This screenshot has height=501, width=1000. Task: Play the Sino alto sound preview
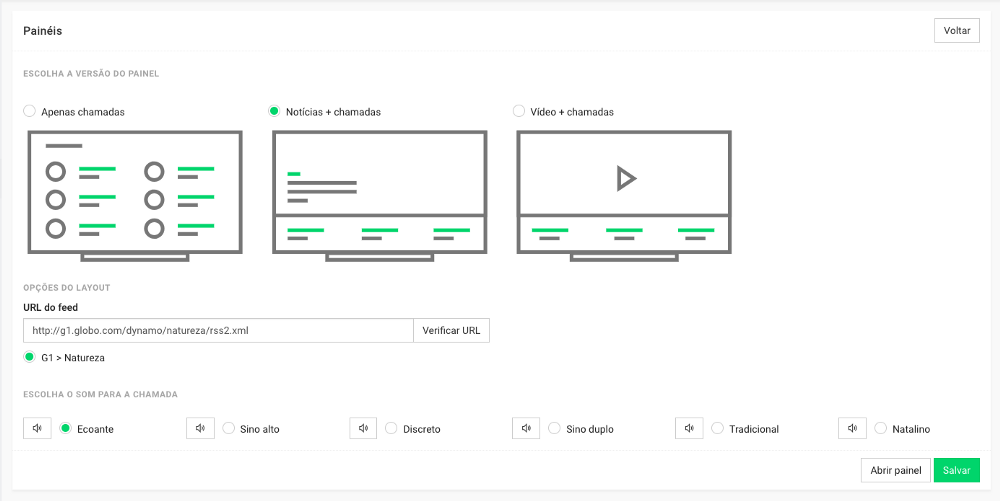tap(200, 428)
